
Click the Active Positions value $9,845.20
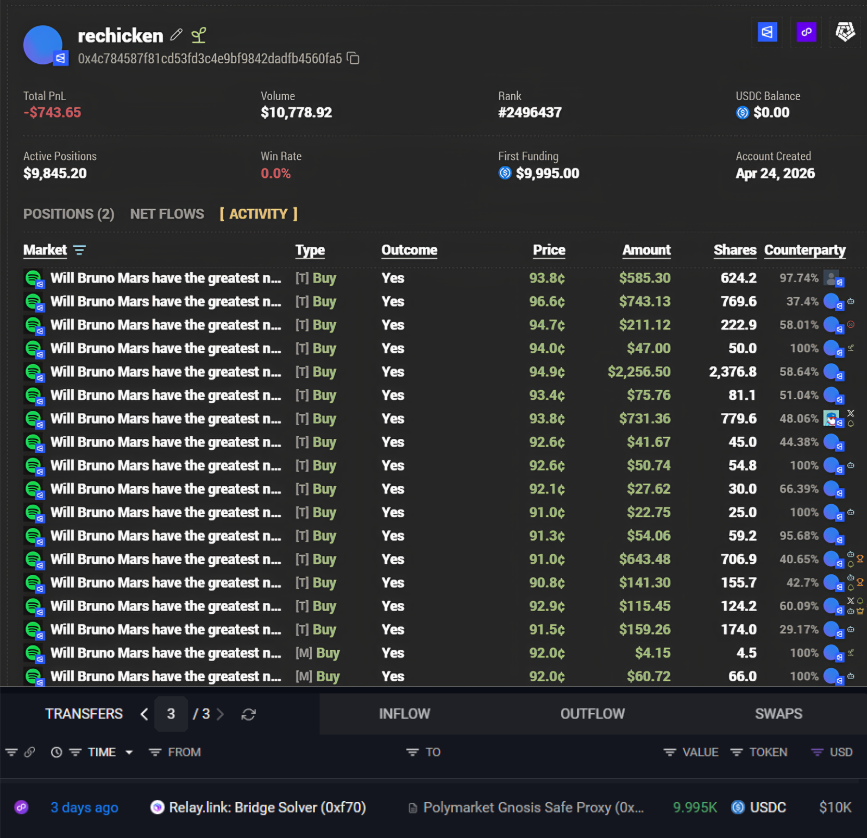coord(55,174)
